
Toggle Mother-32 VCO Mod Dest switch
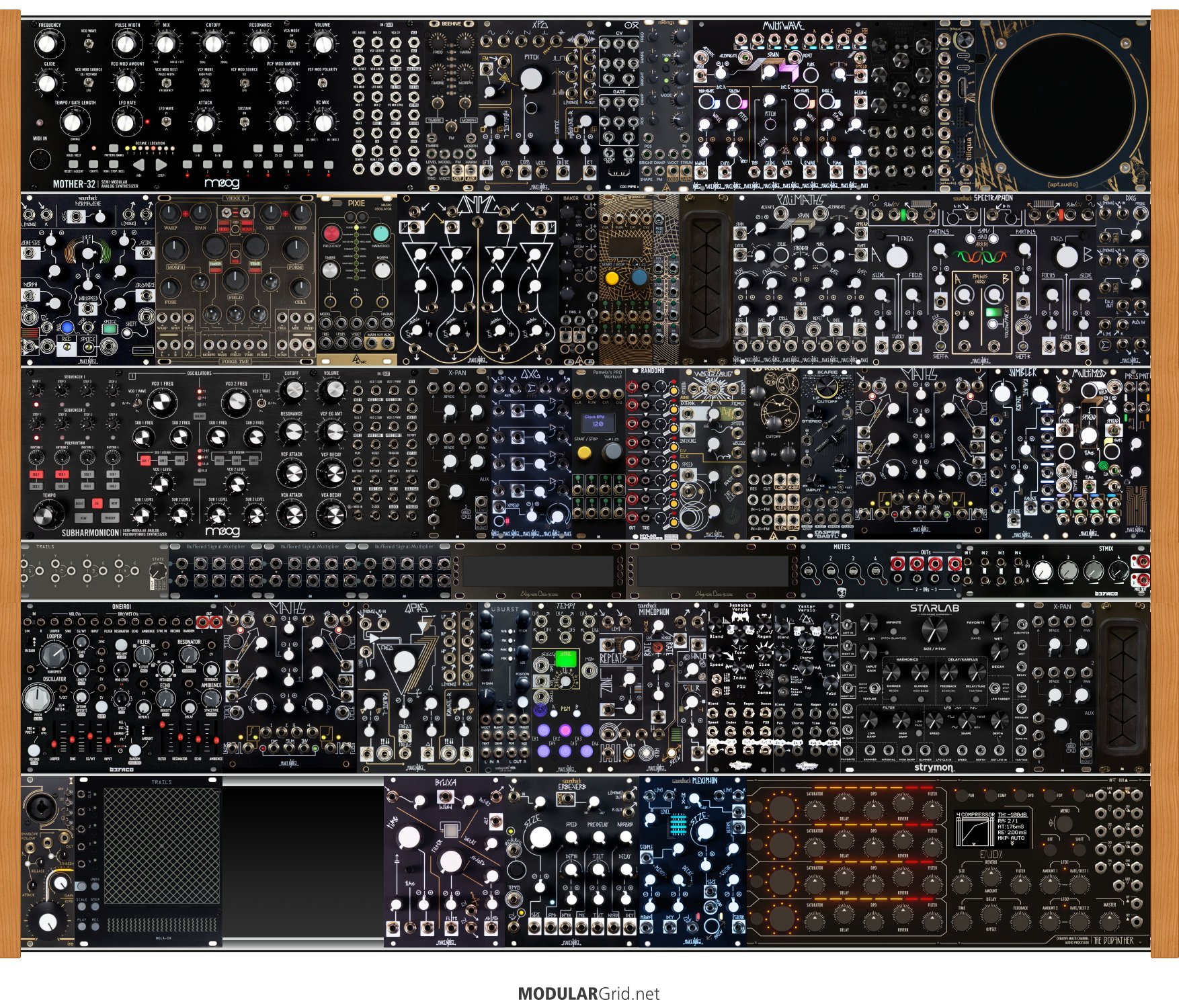(x=166, y=83)
